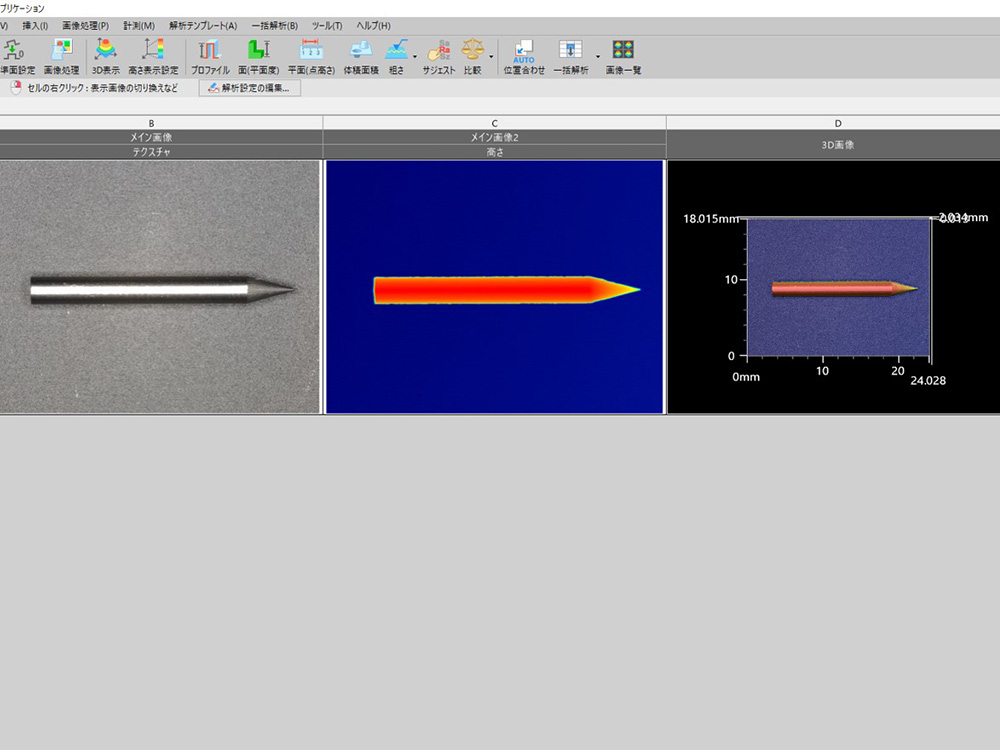
Task: Select the 3D画像 preview cell
Action: click(x=832, y=286)
